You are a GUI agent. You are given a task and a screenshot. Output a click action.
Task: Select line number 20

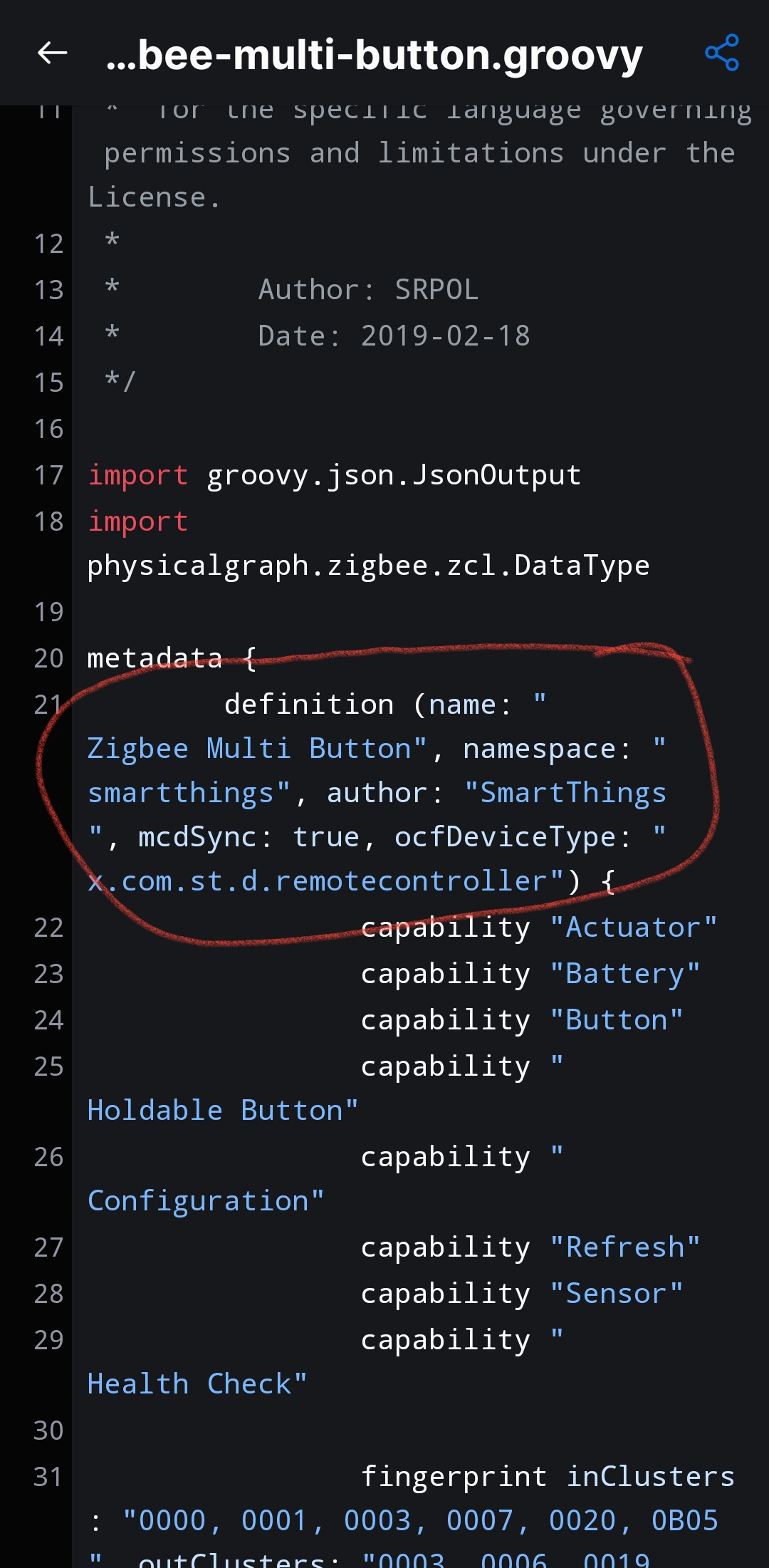(x=48, y=658)
